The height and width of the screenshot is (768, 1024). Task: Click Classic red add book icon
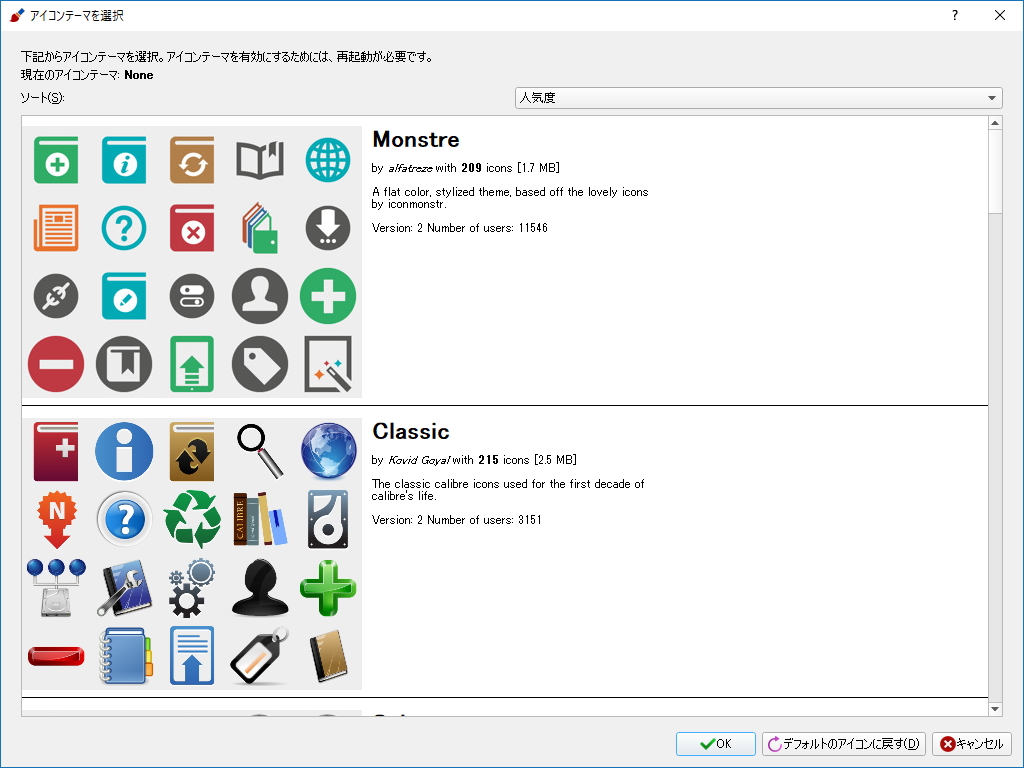56,451
